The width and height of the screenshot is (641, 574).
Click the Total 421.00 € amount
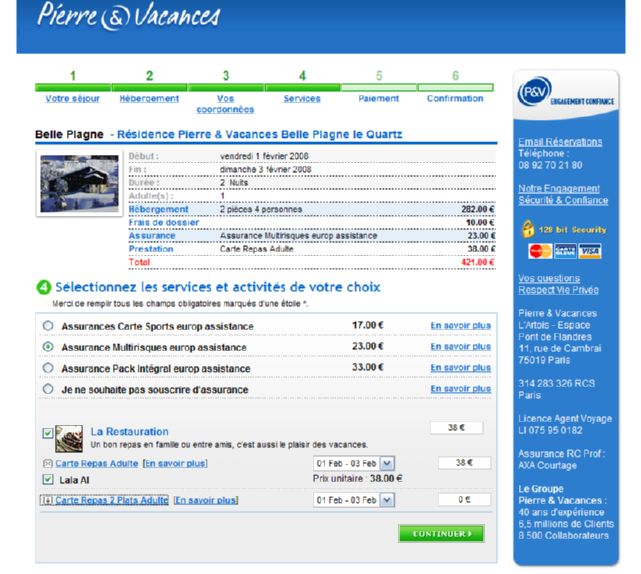[477, 262]
